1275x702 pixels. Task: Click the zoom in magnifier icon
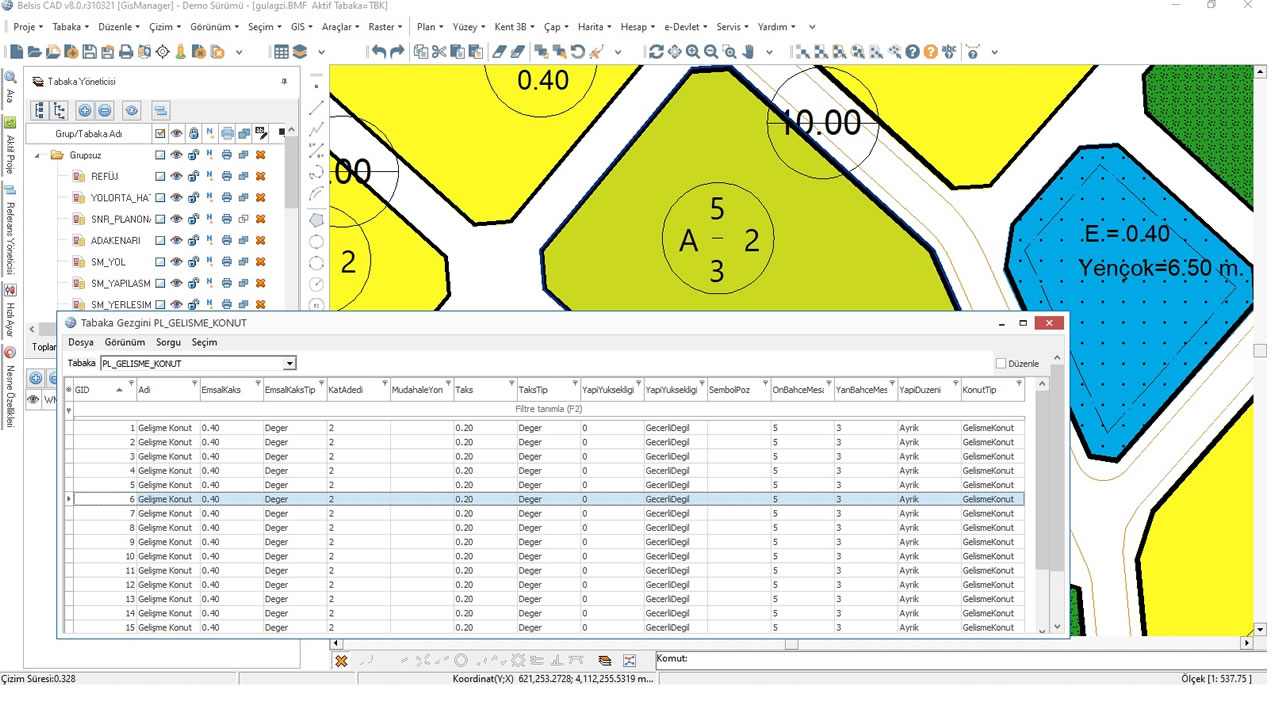click(x=692, y=52)
